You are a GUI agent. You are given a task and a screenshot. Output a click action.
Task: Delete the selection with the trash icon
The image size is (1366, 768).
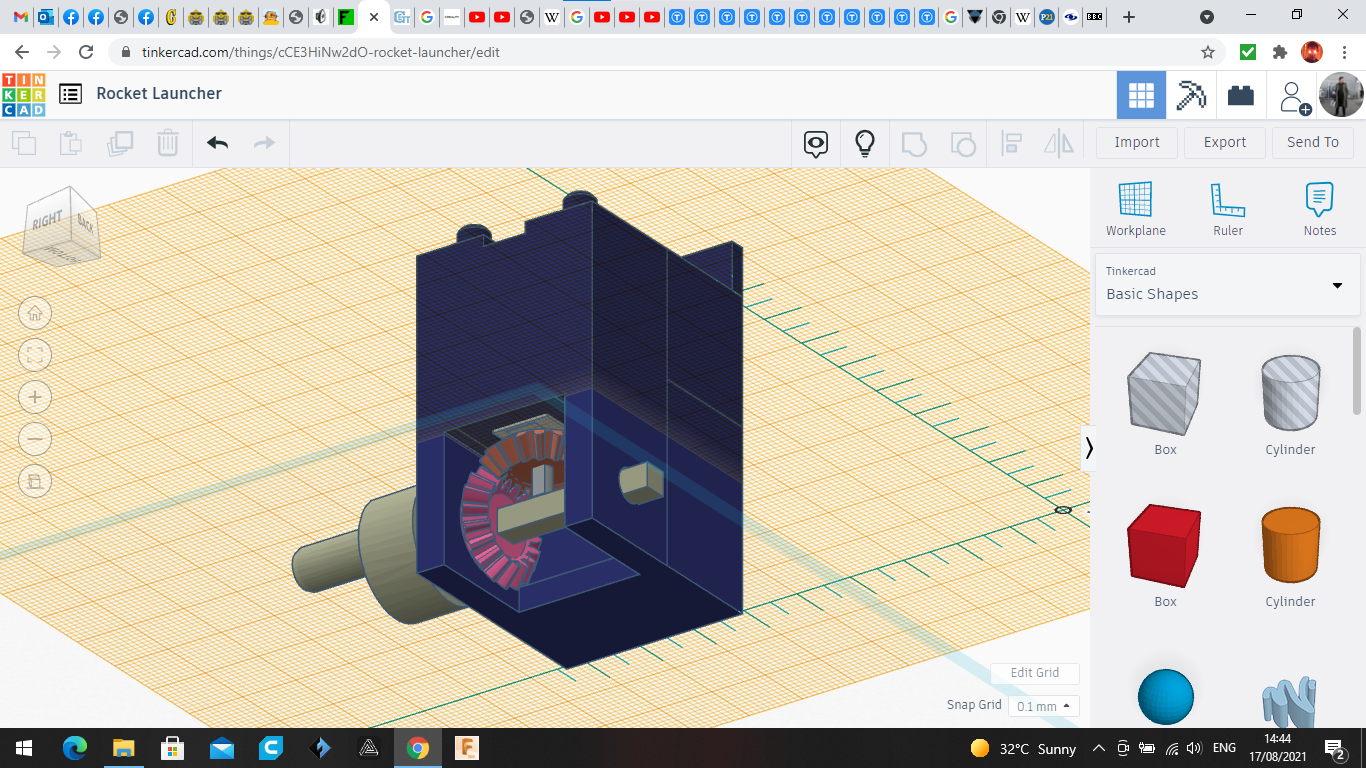168,143
